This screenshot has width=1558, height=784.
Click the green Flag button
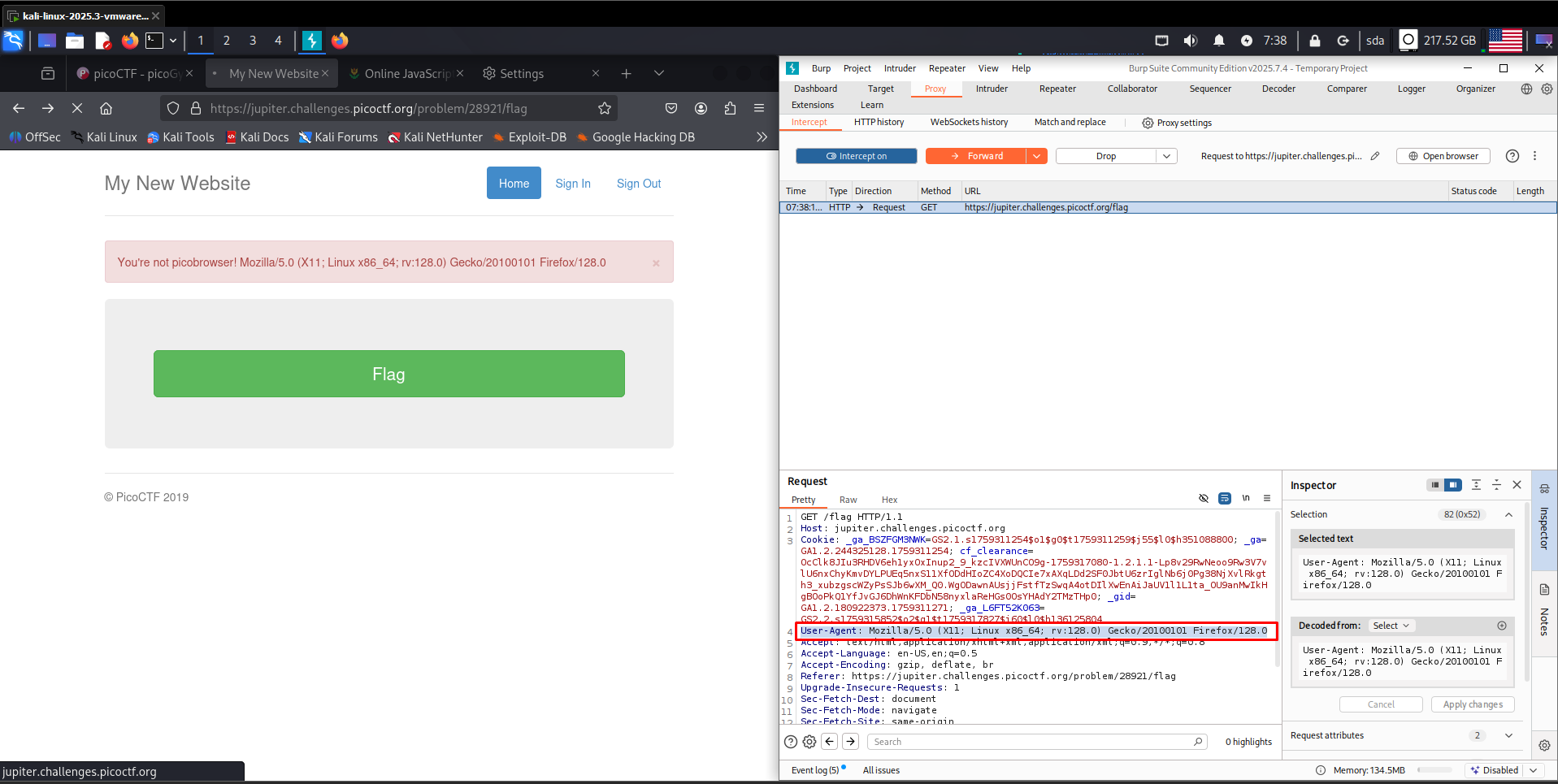coord(388,374)
